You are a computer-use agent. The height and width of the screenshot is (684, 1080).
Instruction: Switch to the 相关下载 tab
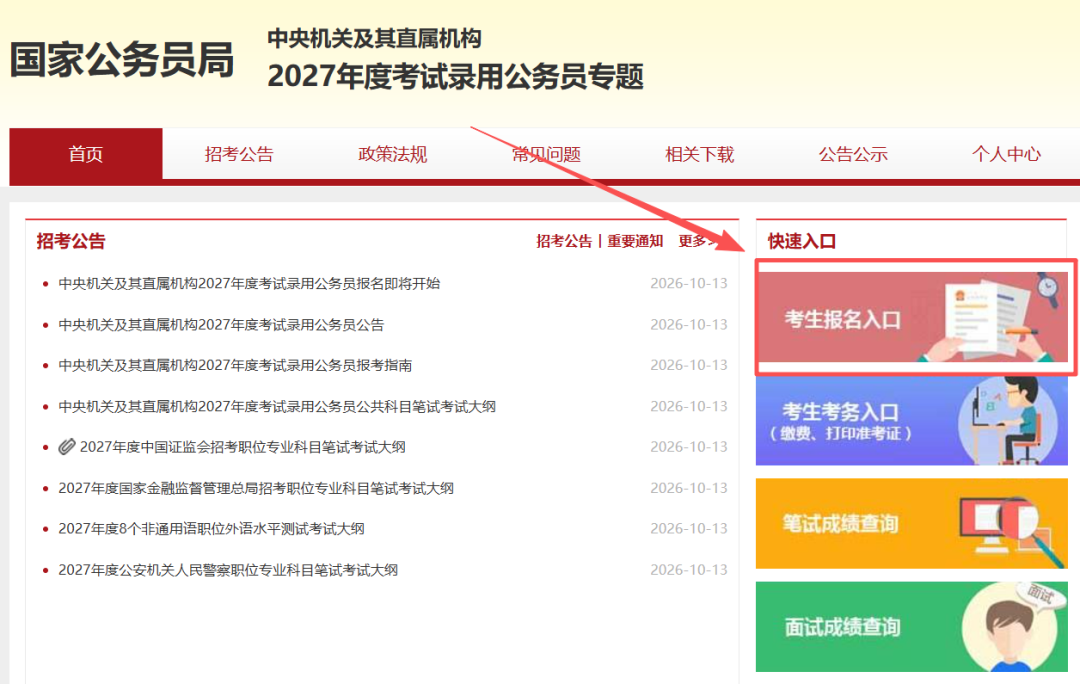click(x=700, y=154)
